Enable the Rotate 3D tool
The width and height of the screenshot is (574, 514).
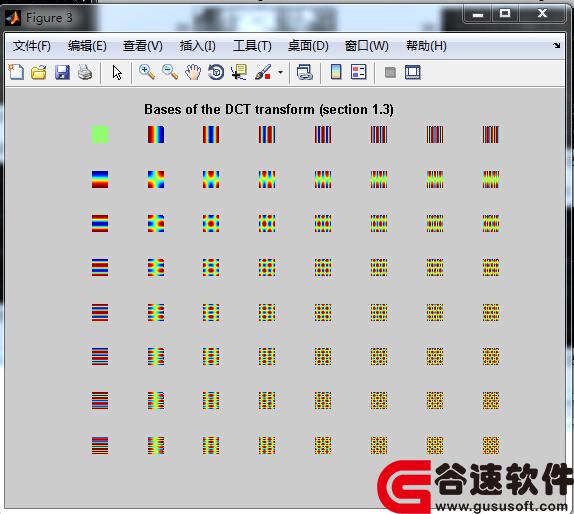click(216, 72)
